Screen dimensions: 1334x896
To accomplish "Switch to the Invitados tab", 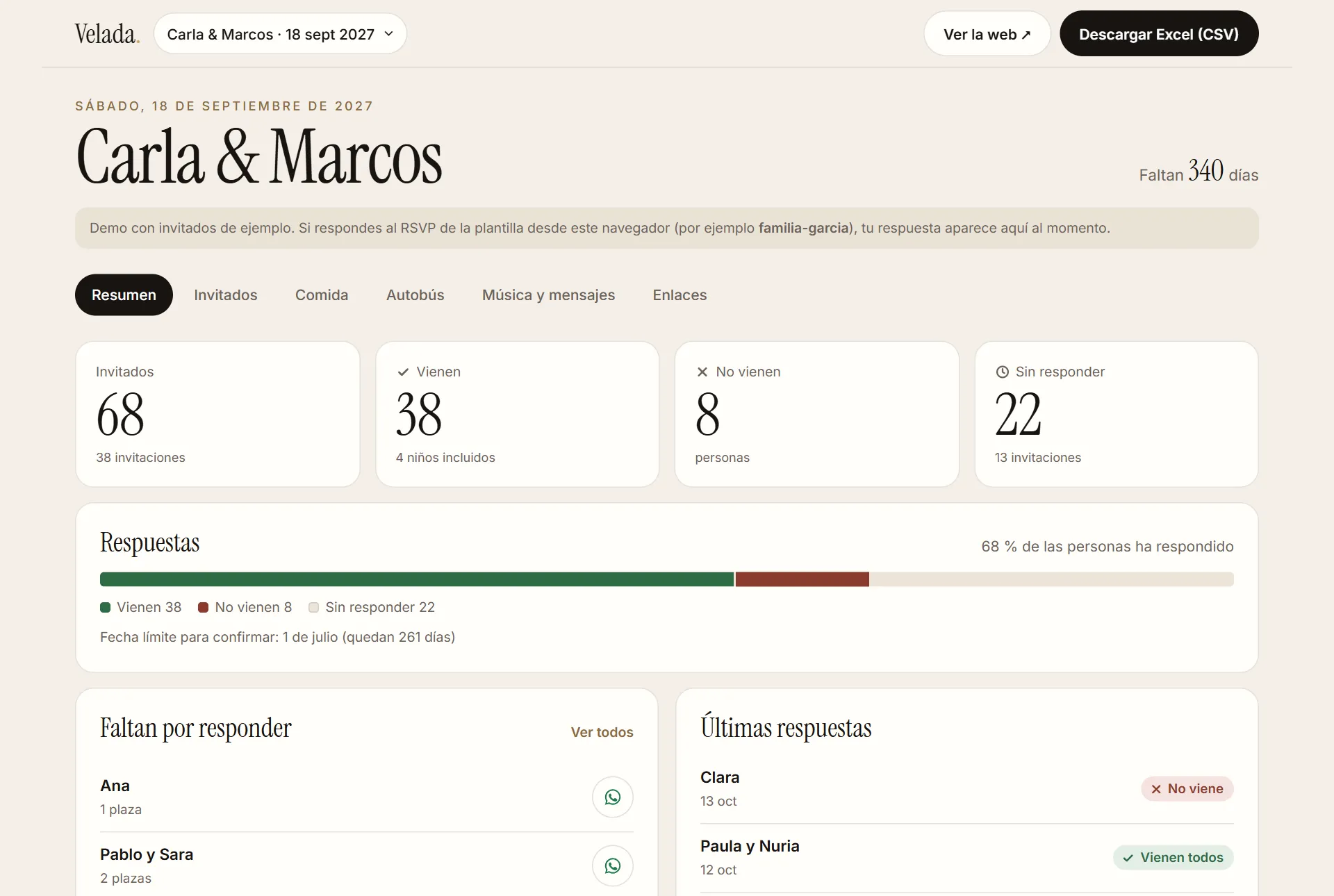I will click(226, 295).
